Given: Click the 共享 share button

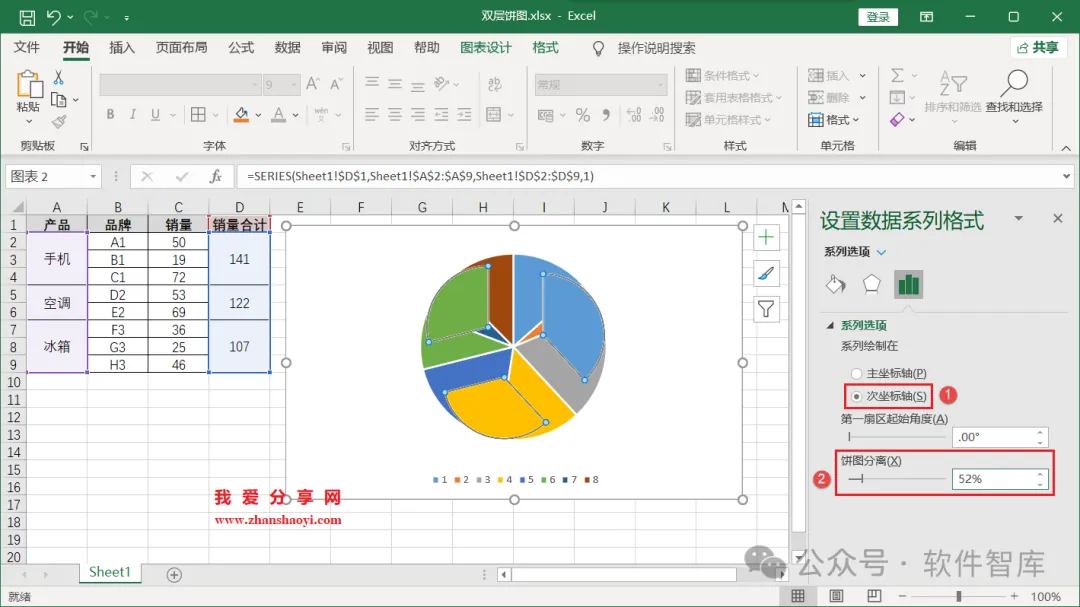Looking at the screenshot, I should click(1038, 48).
